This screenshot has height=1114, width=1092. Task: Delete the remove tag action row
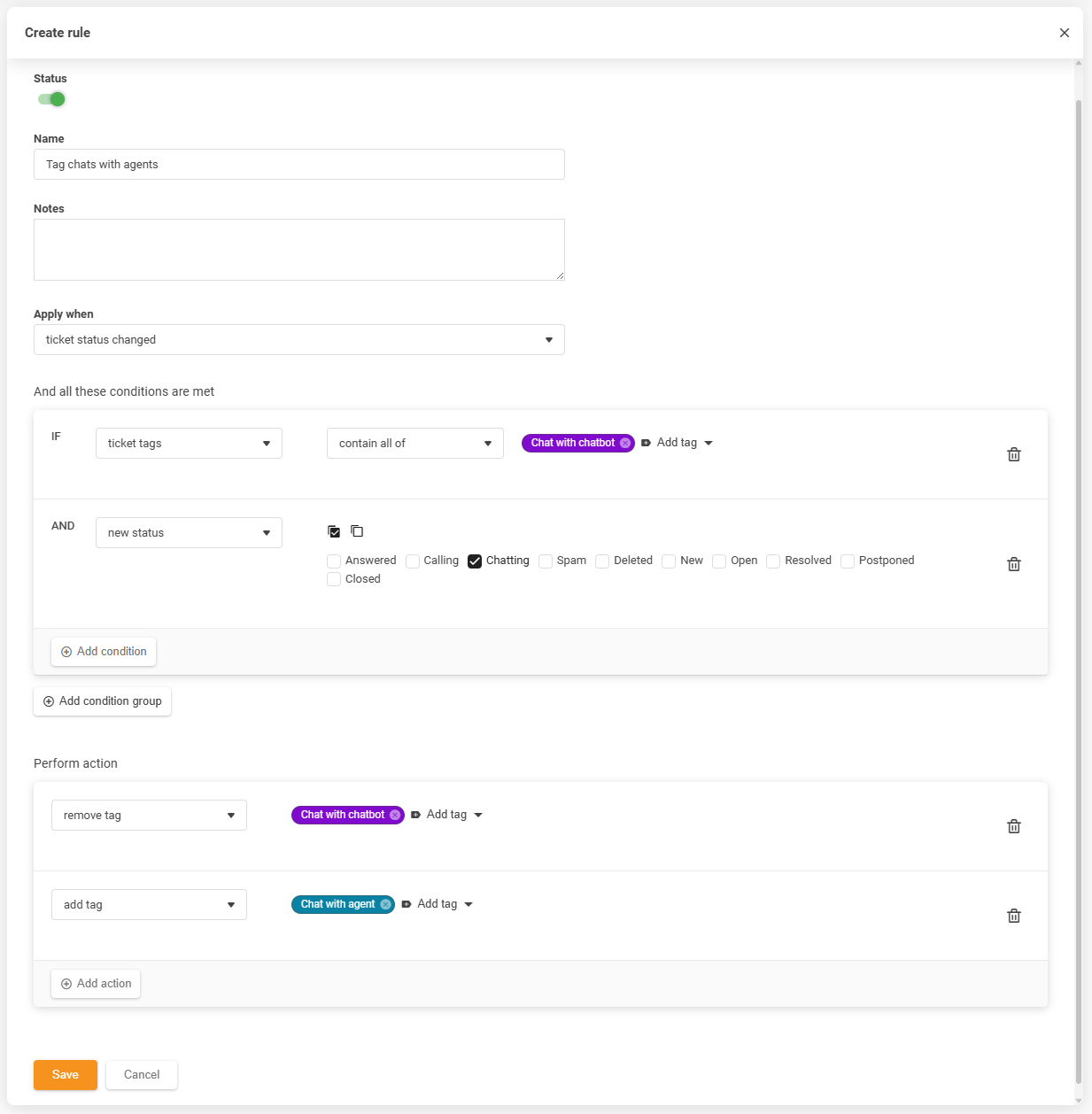tap(1014, 826)
